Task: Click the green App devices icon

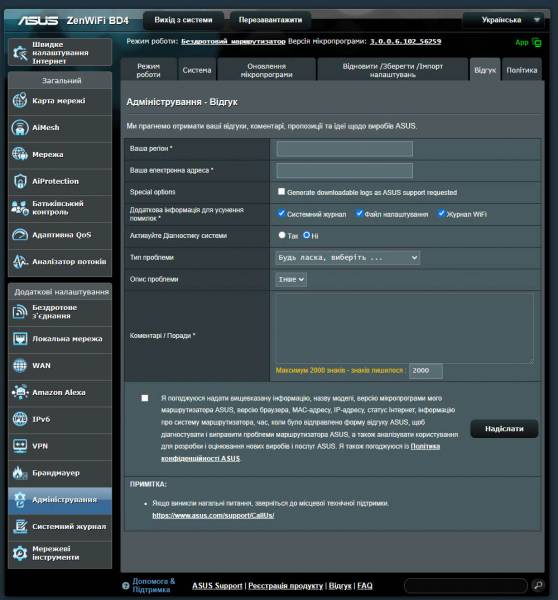Action: (x=537, y=42)
